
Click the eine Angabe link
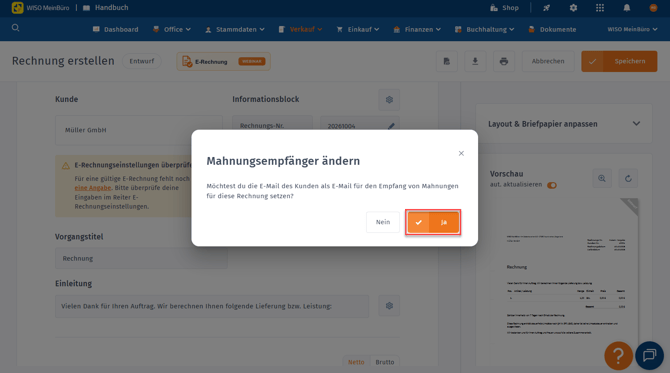tap(93, 188)
